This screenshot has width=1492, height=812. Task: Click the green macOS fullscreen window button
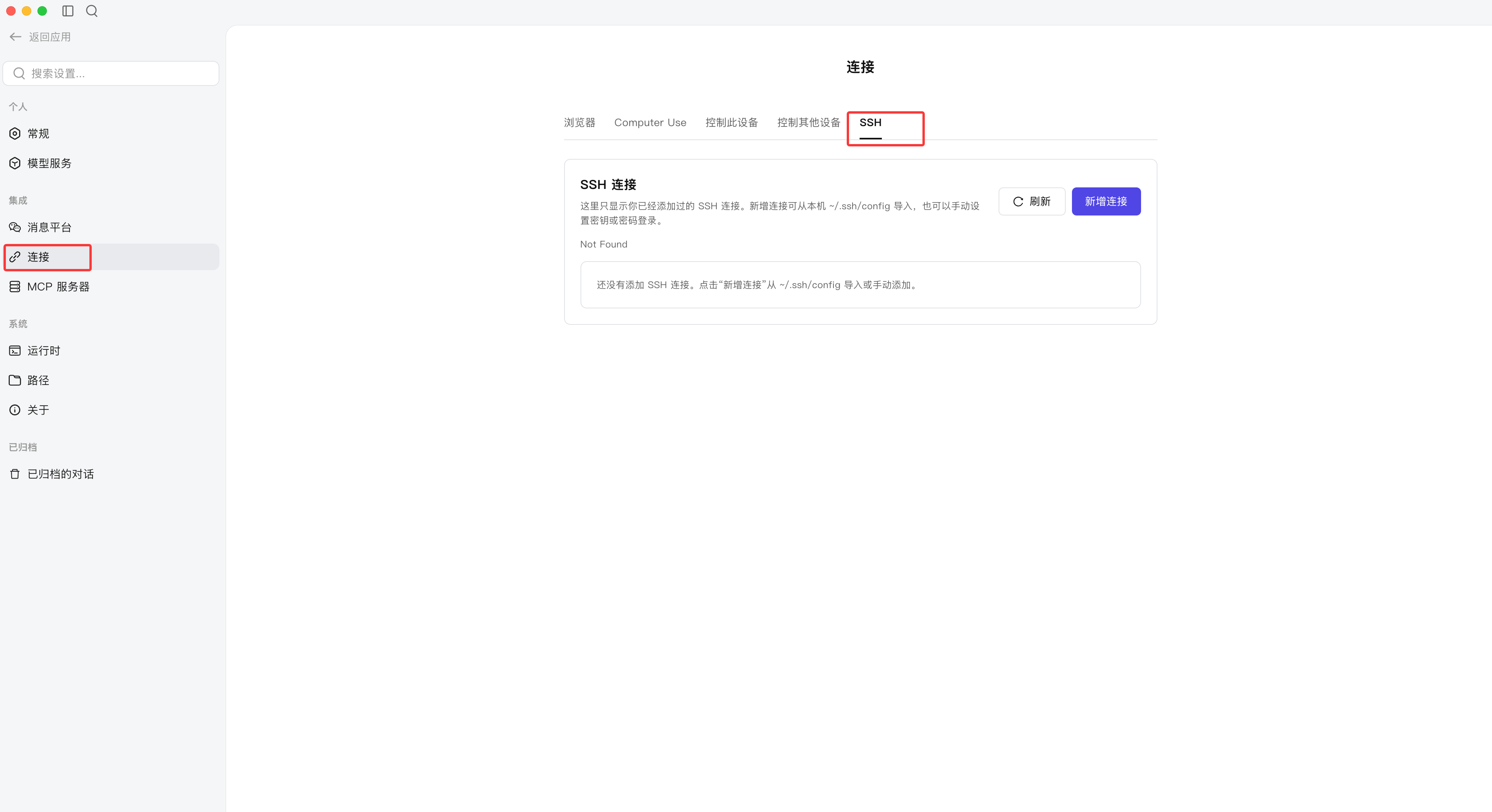[x=42, y=11]
